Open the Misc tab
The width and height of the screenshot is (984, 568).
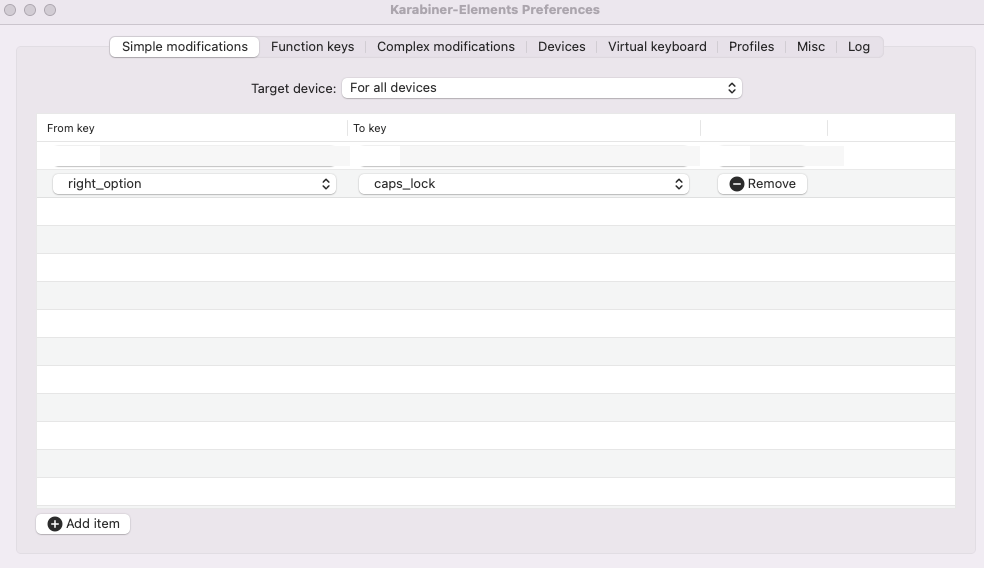pyautogui.click(x=811, y=47)
